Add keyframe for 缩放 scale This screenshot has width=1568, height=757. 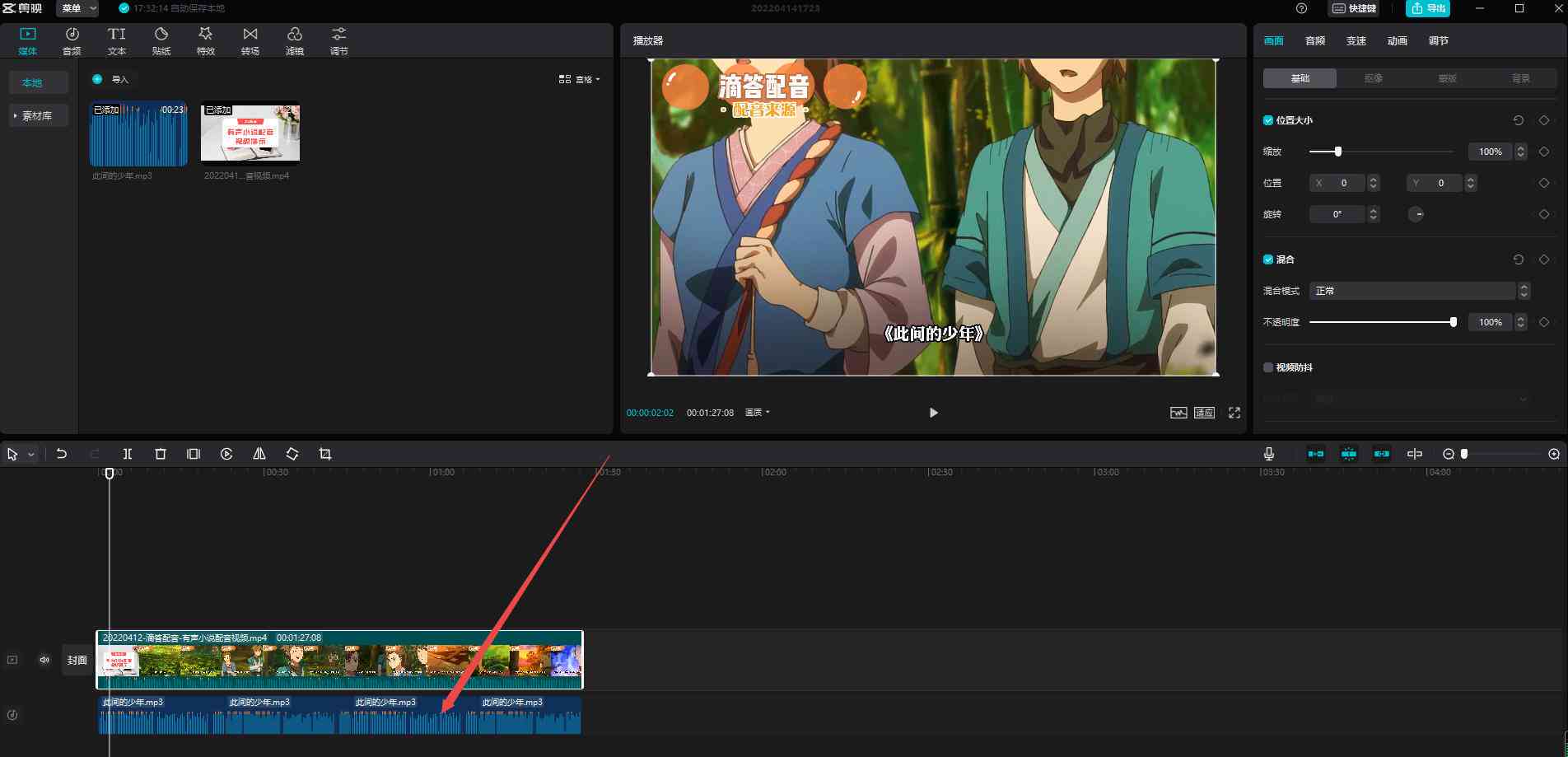click(x=1544, y=152)
